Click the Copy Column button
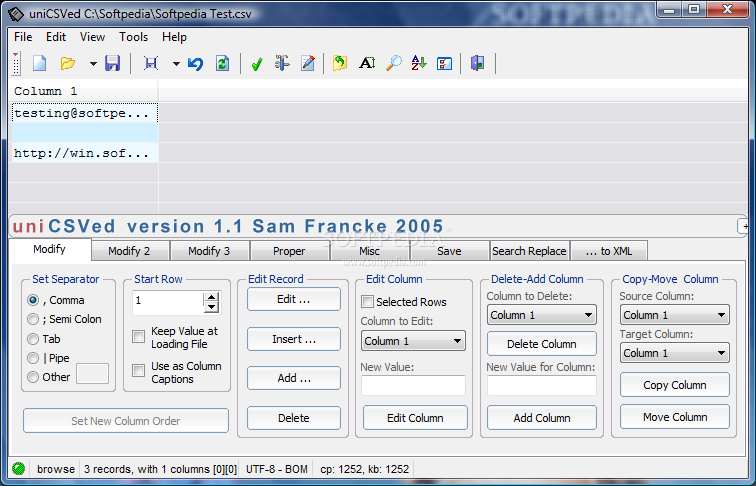The width and height of the screenshot is (756, 486). (675, 385)
